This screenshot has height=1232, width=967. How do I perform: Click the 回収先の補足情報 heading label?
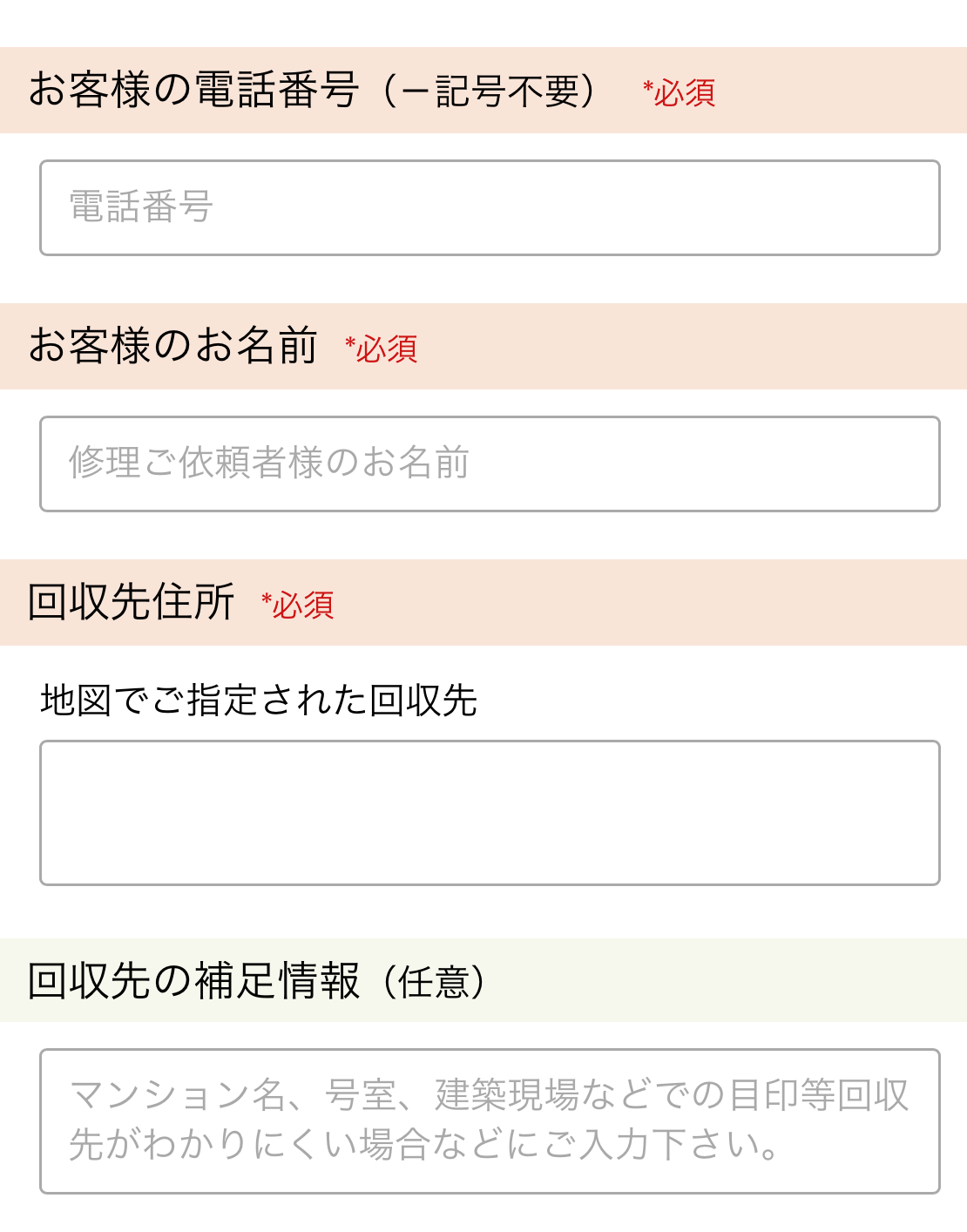pyautogui.click(x=193, y=981)
